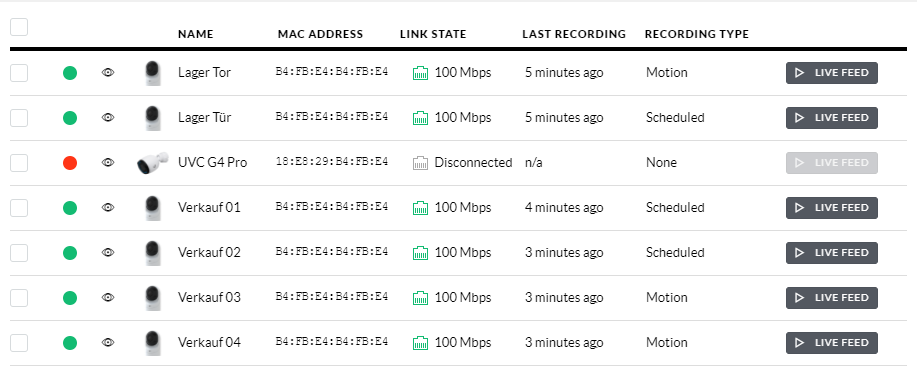This screenshot has width=917, height=373.
Task: Tick the checkbox for Lager Tür
Action: point(19,118)
